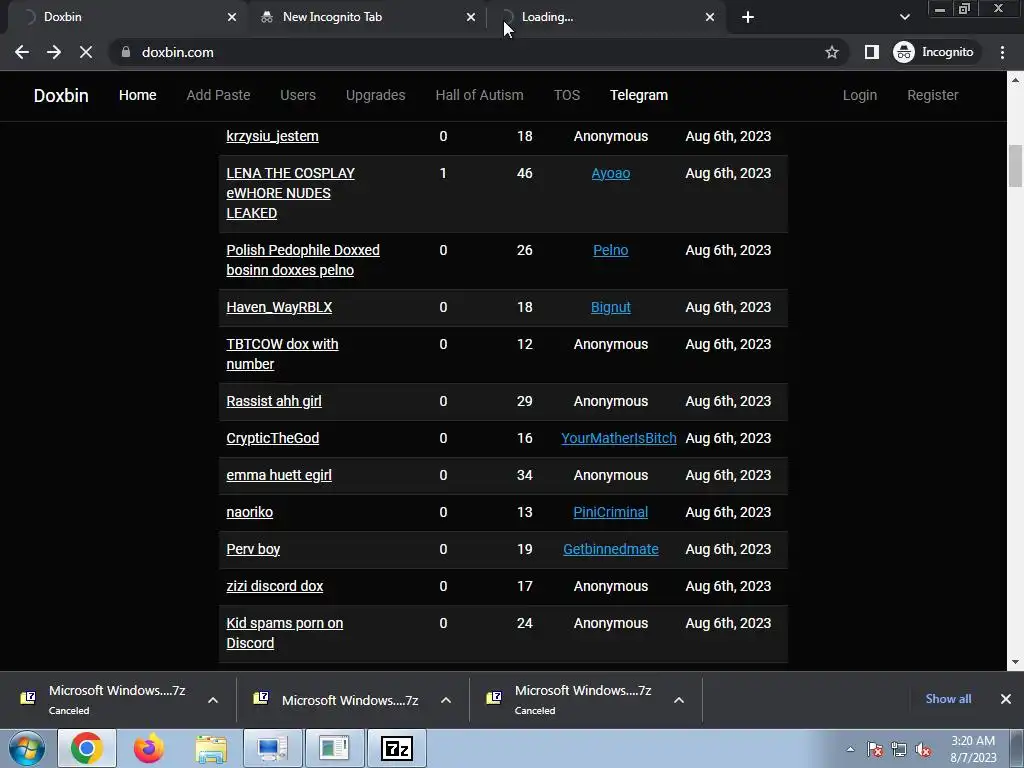1024x768 pixels.
Task: Click Show all downloads
Action: (x=948, y=699)
